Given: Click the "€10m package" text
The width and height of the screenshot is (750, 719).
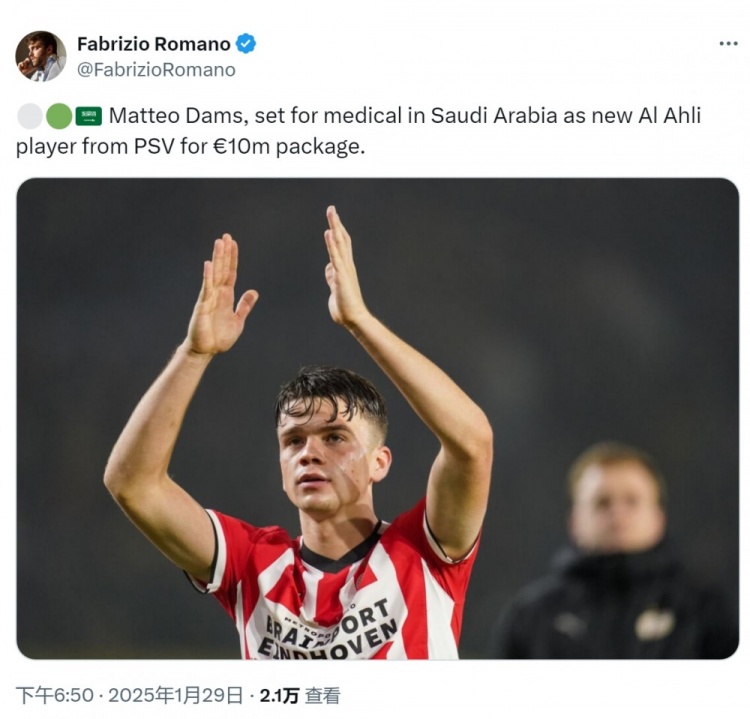Looking at the screenshot, I should pyautogui.click(x=288, y=146).
